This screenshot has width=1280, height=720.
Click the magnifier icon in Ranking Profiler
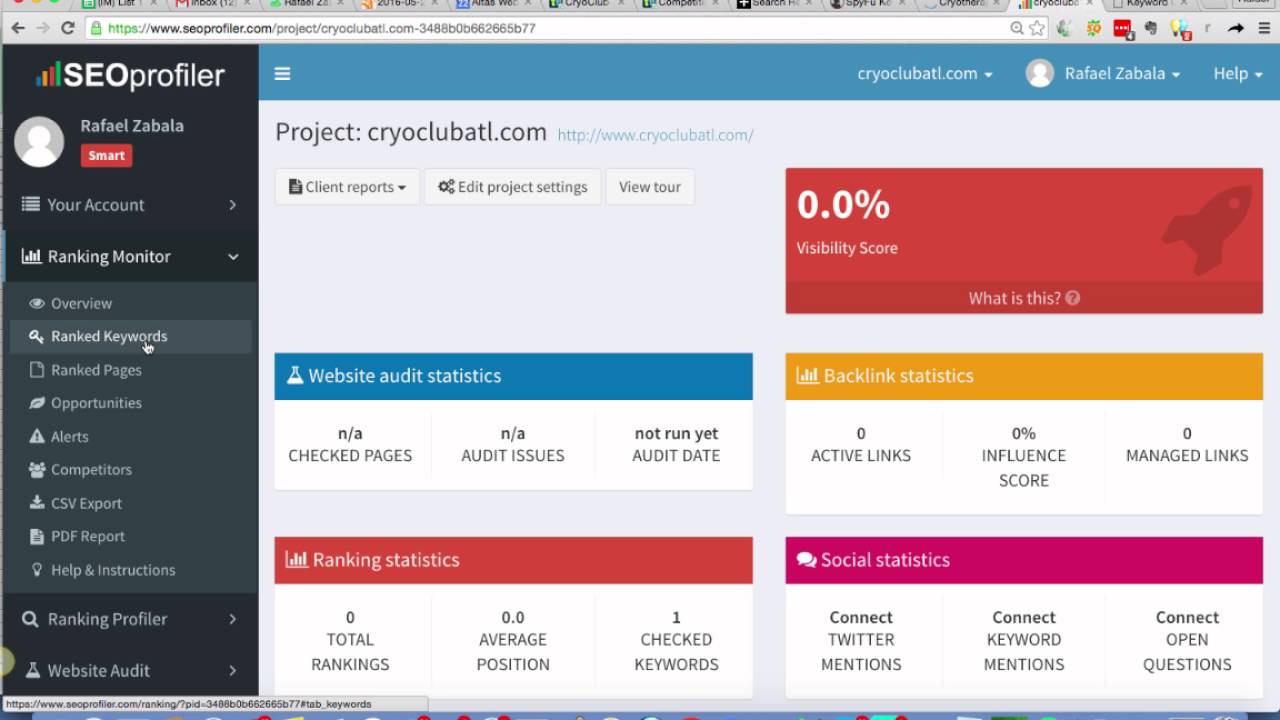pos(31,619)
